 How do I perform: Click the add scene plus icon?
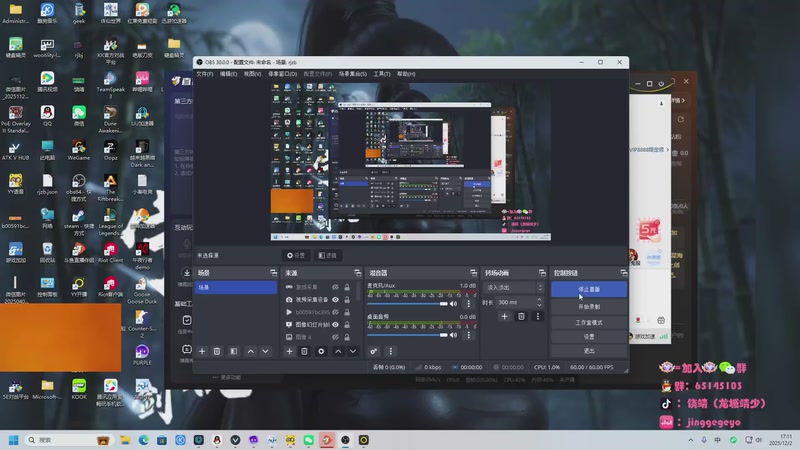tap(202, 351)
